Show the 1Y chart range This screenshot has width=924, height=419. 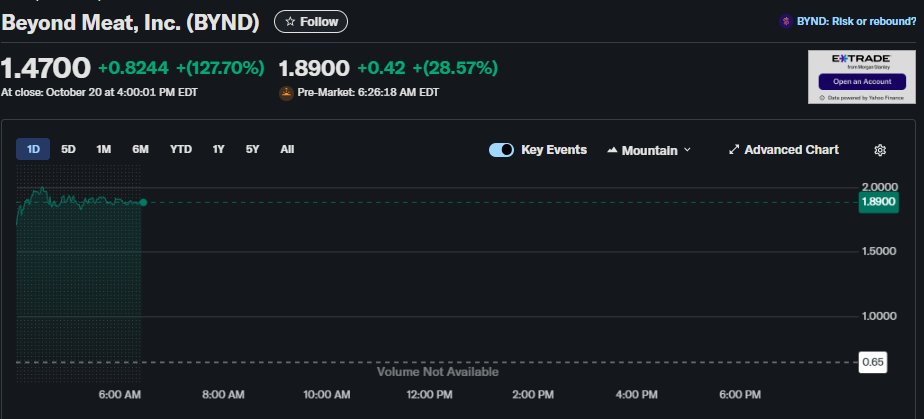coord(219,150)
